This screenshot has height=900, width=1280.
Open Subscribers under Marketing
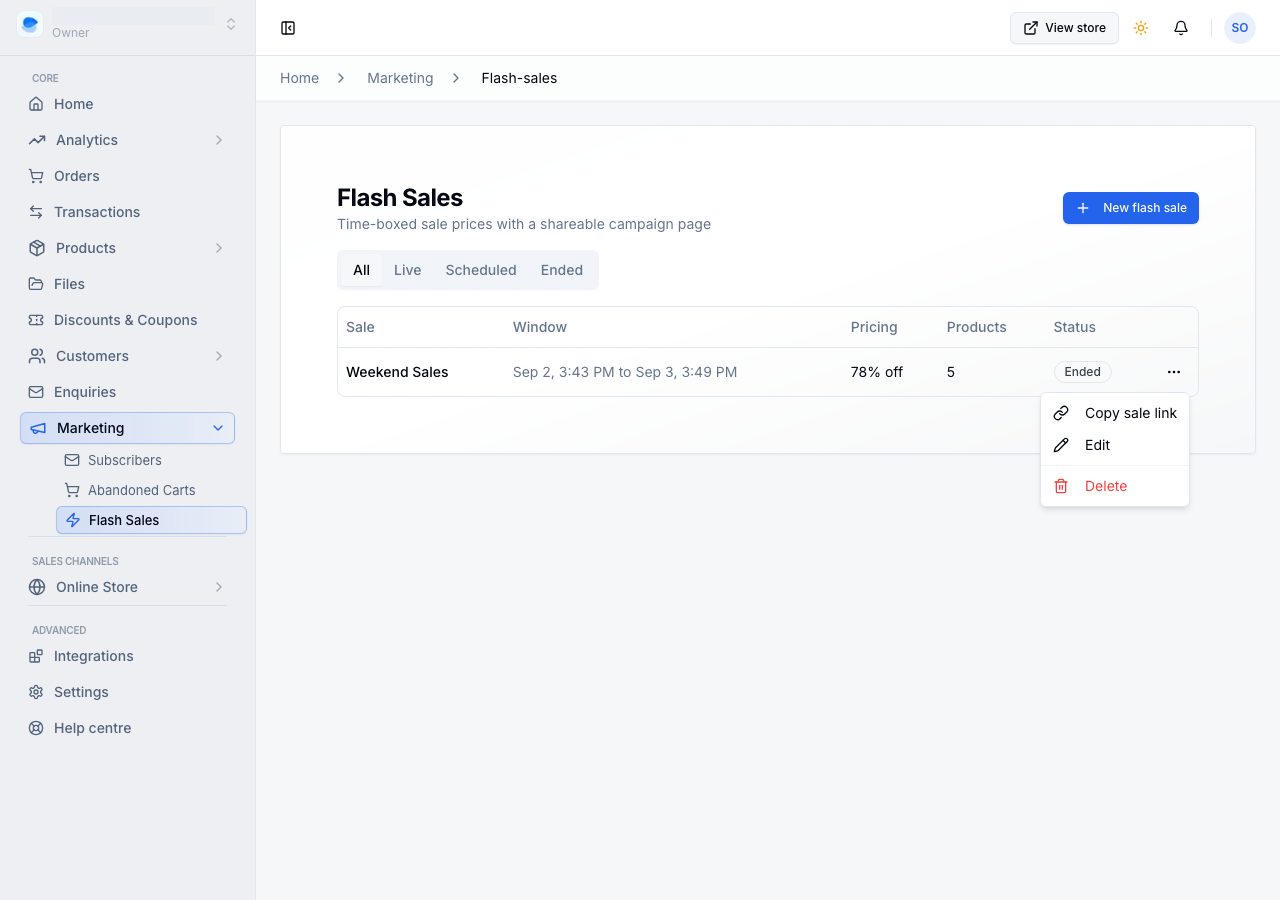point(151,460)
